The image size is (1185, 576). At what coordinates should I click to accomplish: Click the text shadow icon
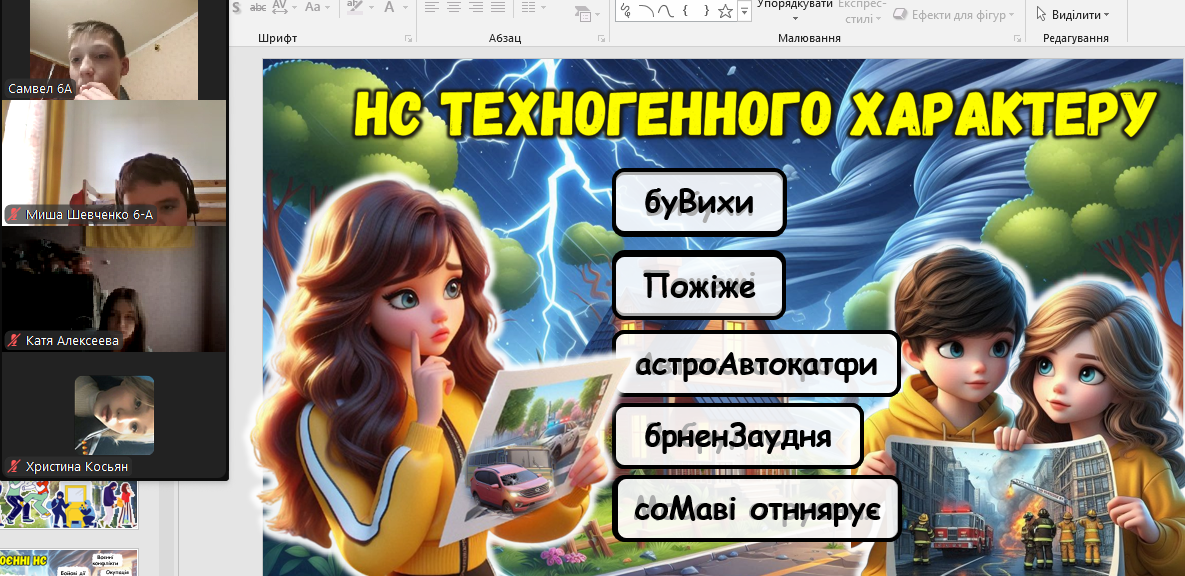236,7
